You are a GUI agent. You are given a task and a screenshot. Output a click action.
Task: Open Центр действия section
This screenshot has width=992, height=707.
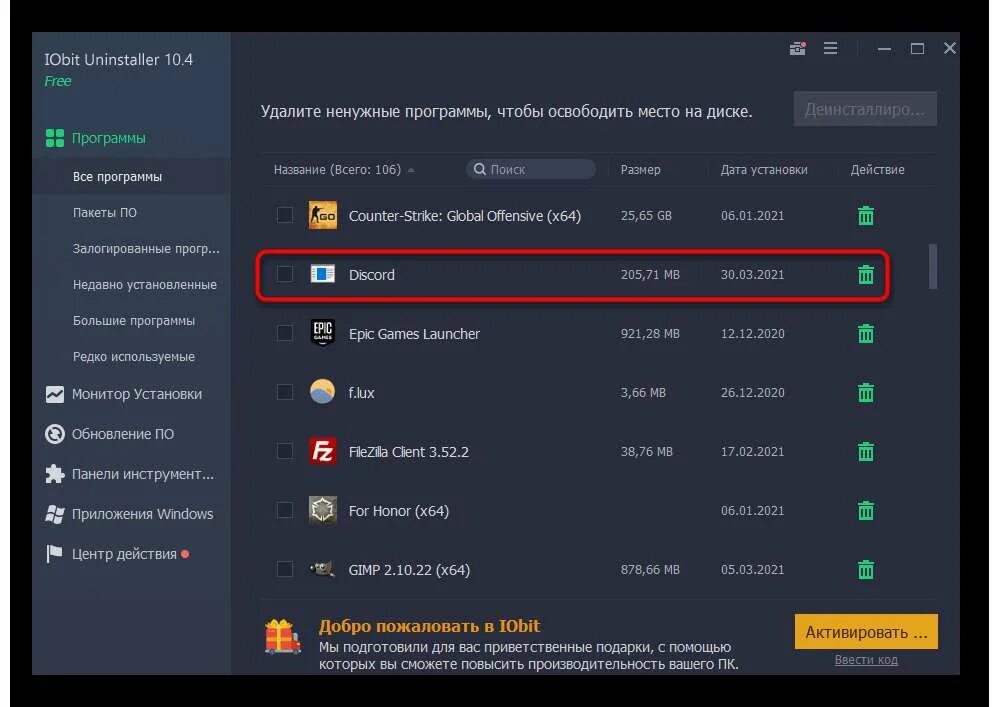click(117, 554)
